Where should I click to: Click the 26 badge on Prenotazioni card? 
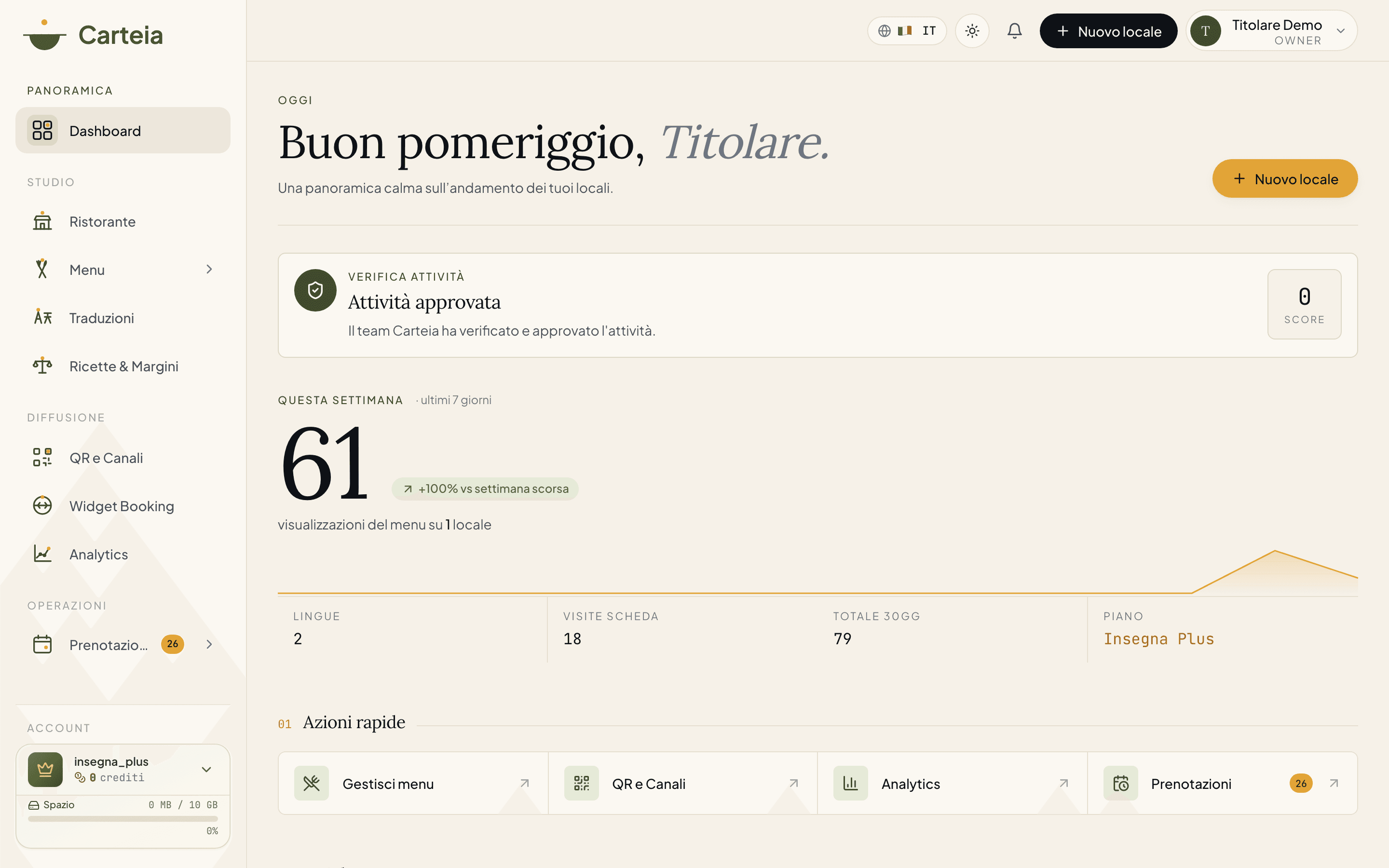coord(1301,783)
